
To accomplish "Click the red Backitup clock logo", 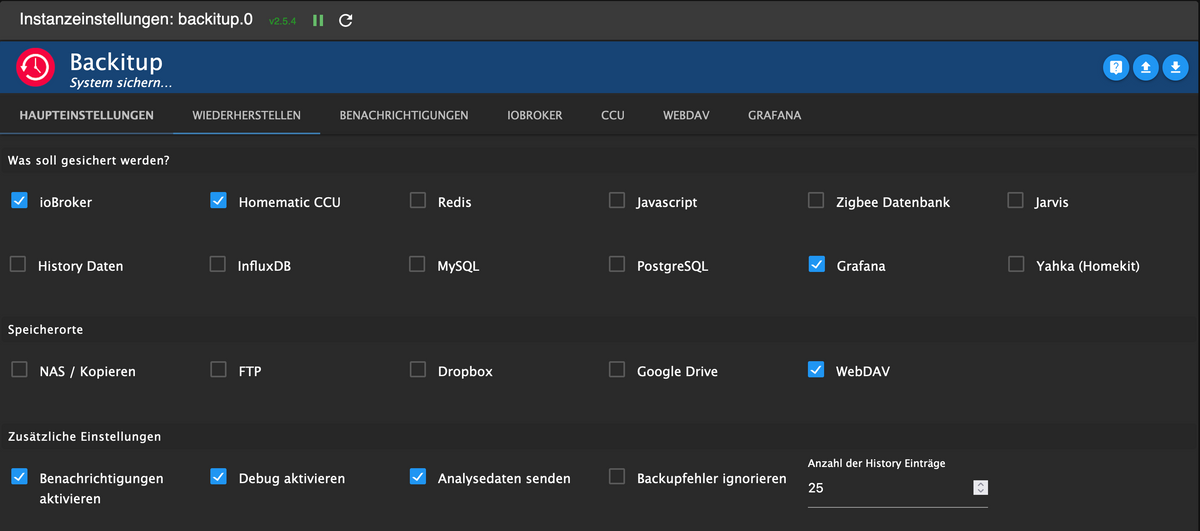I will coord(35,68).
